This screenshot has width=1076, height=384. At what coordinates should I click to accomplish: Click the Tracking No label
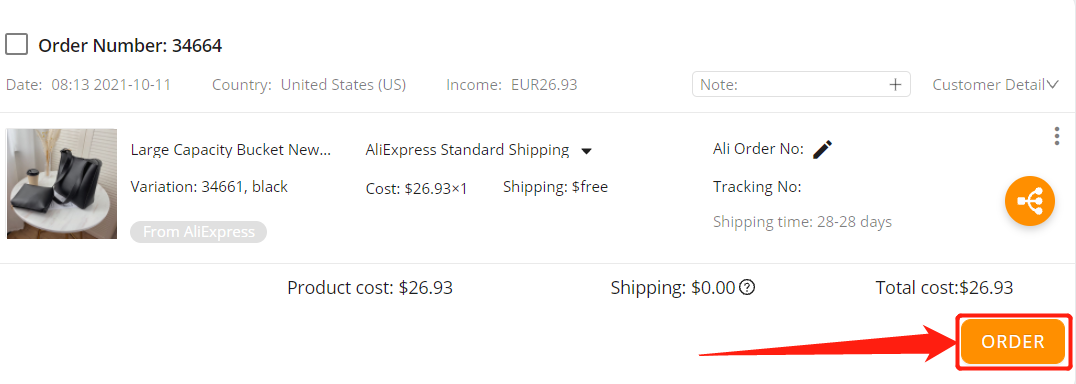(x=757, y=187)
